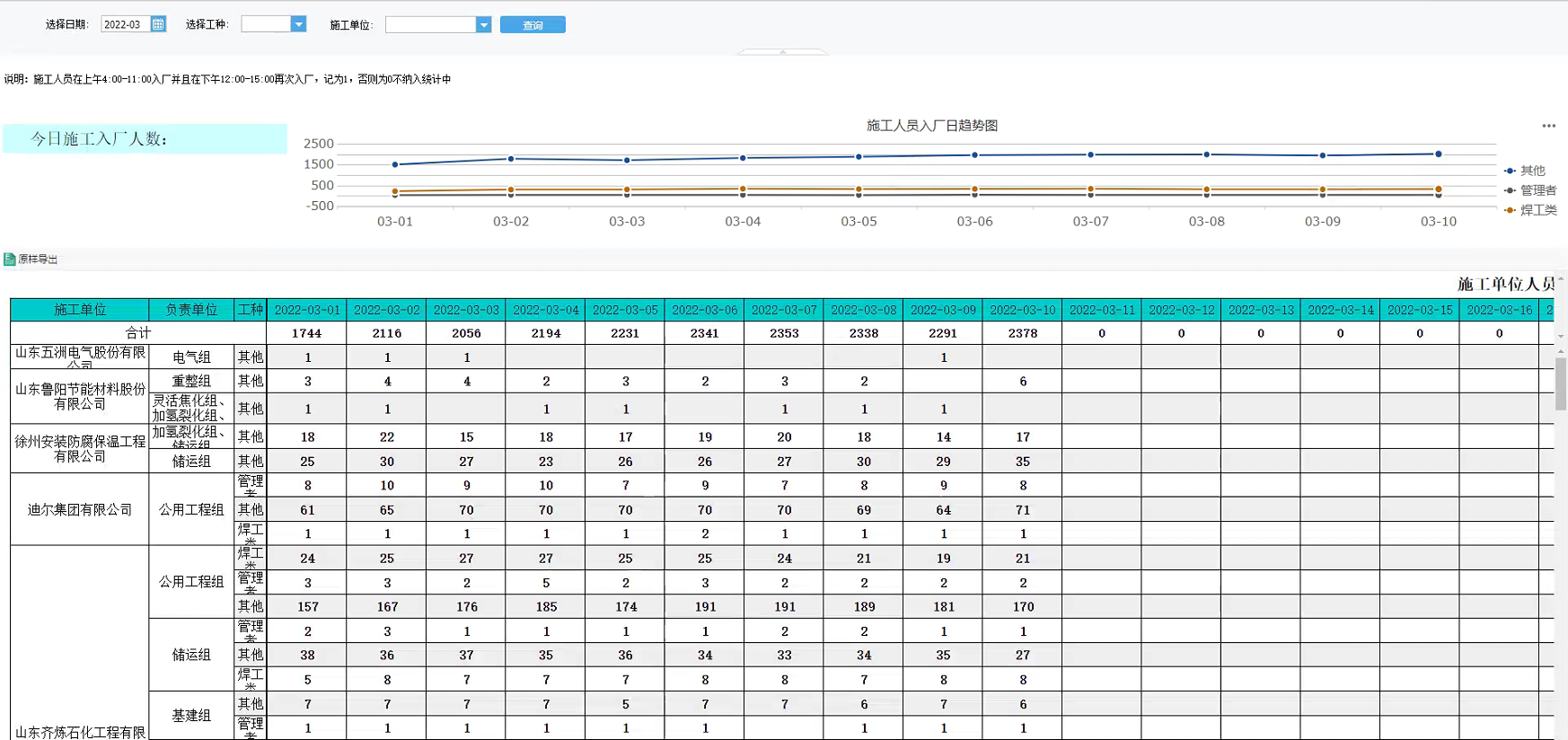1568x740 pixels.
Task: Click the chart's three-dot more options icon
Action: [x=1548, y=126]
